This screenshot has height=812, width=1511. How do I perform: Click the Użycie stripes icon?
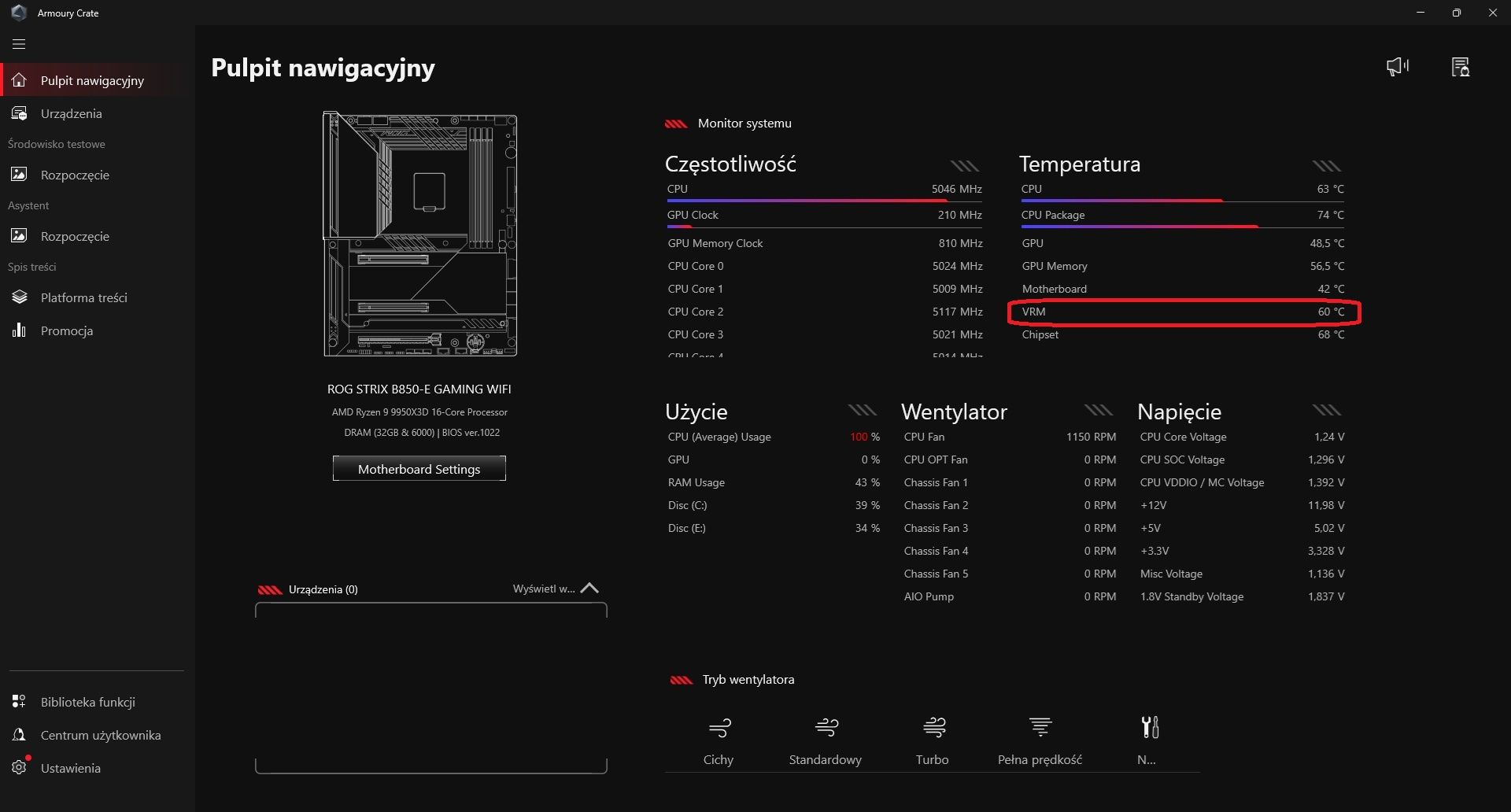[863, 410]
